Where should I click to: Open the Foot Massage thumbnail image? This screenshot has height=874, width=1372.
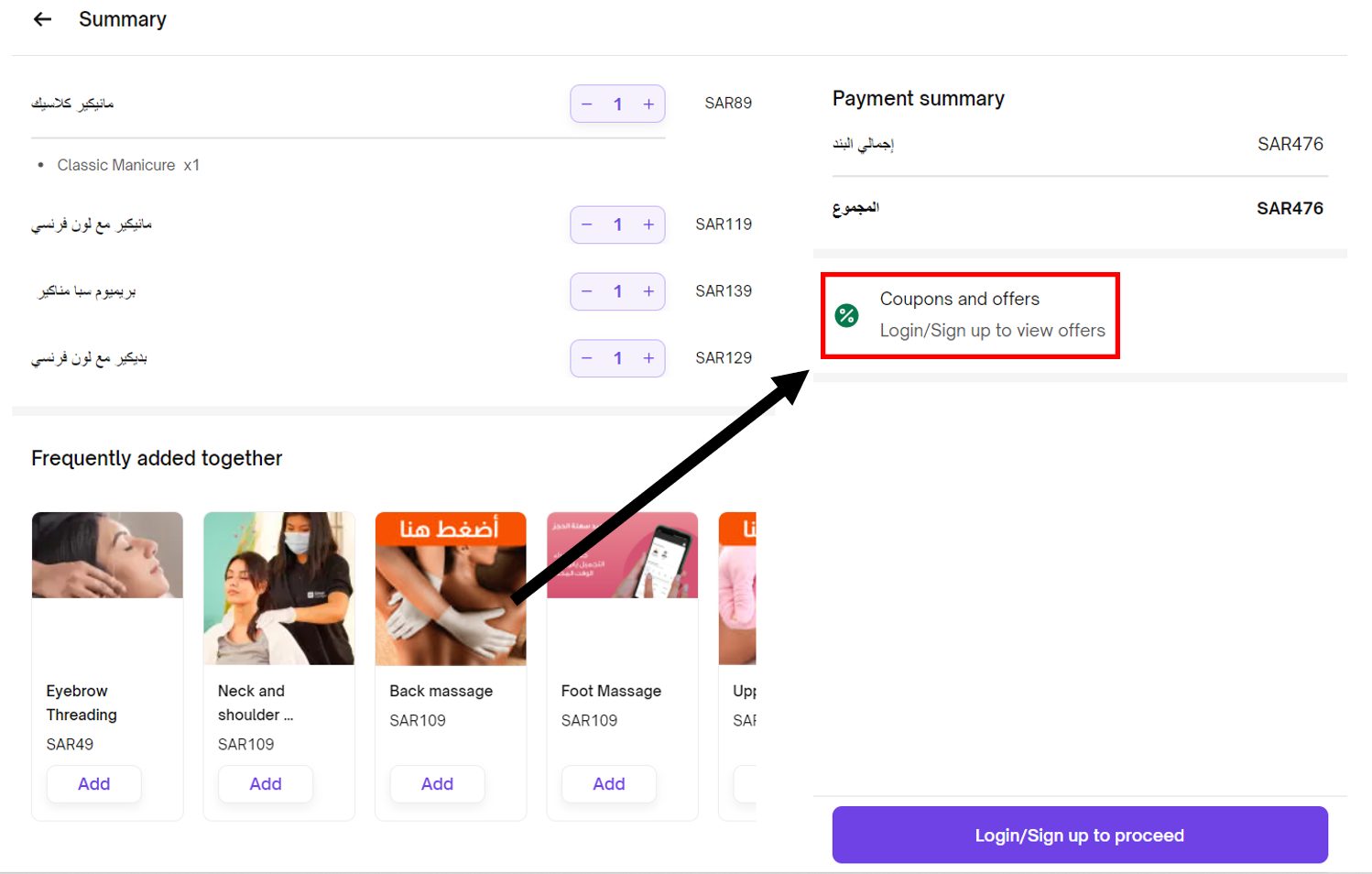pyautogui.click(x=622, y=555)
